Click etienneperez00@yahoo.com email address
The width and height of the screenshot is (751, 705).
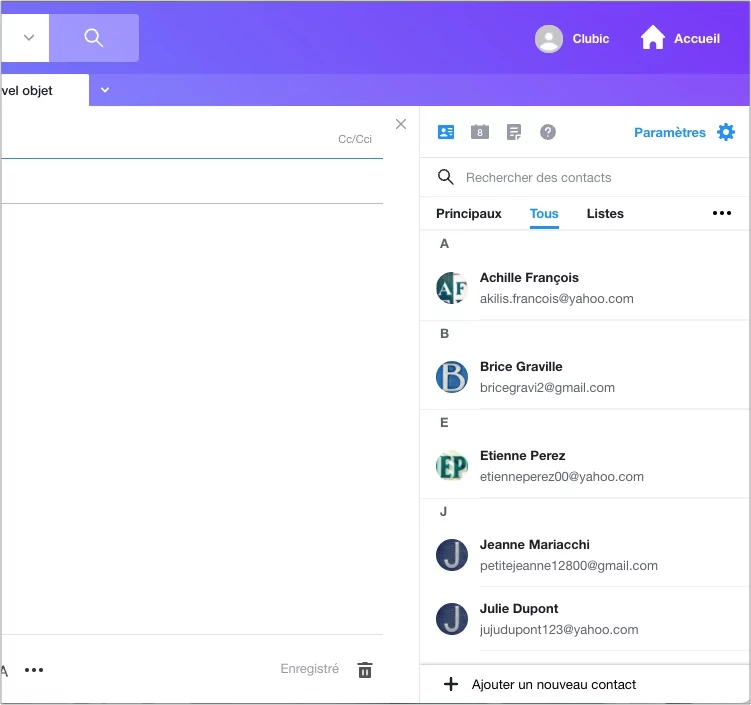point(562,477)
